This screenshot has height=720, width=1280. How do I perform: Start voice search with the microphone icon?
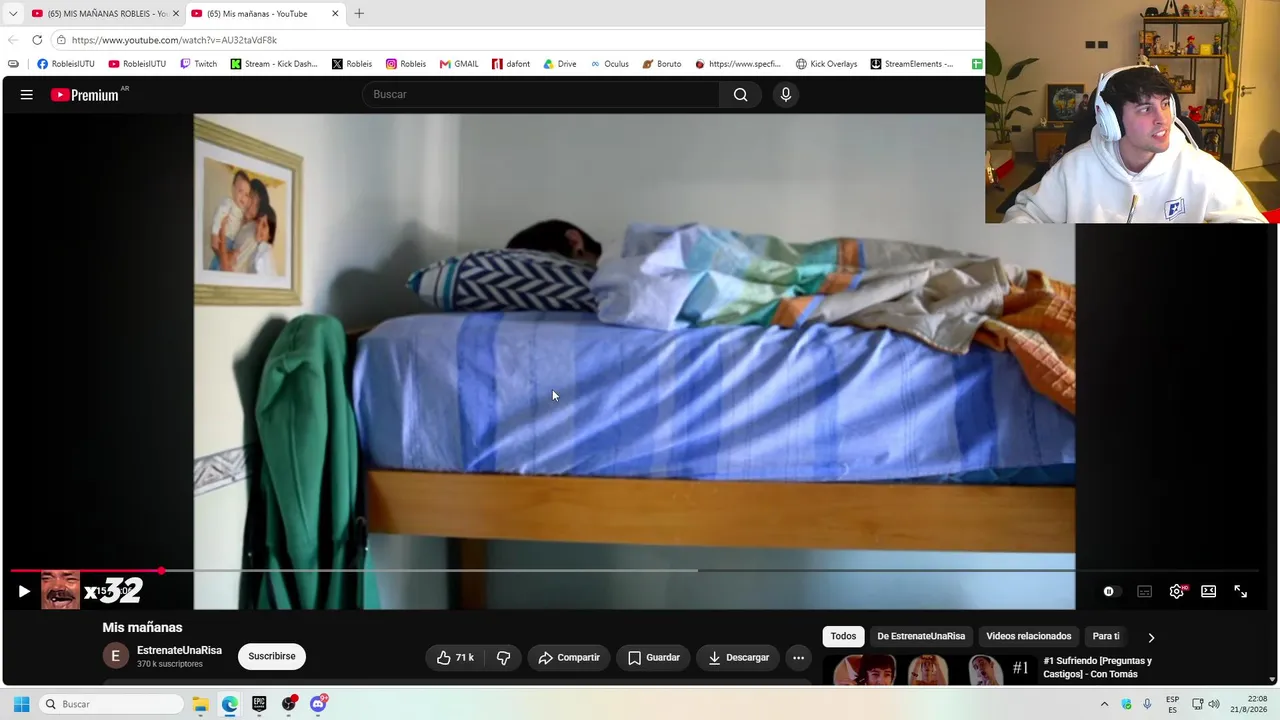point(786,95)
